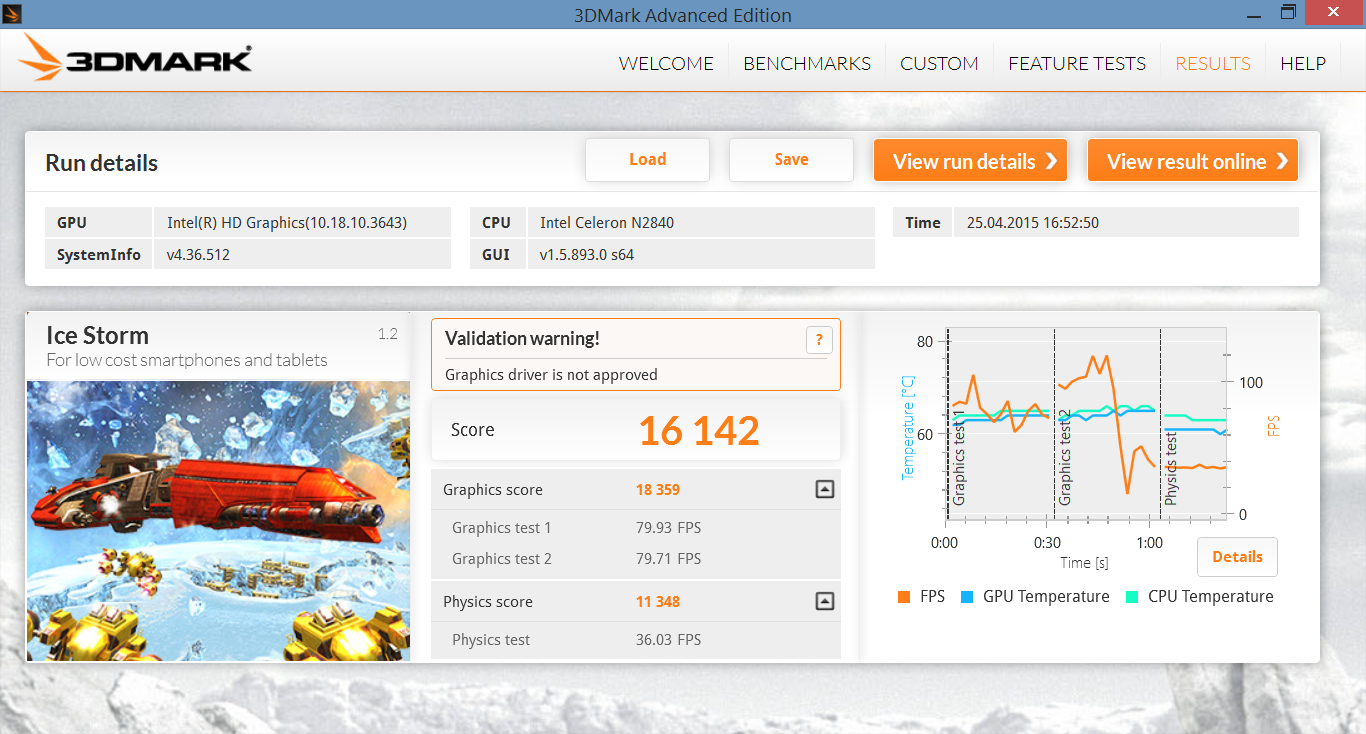The width and height of the screenshot is (1366, 734).
Task: Open the View run details page
Action: tap(969, 161)
